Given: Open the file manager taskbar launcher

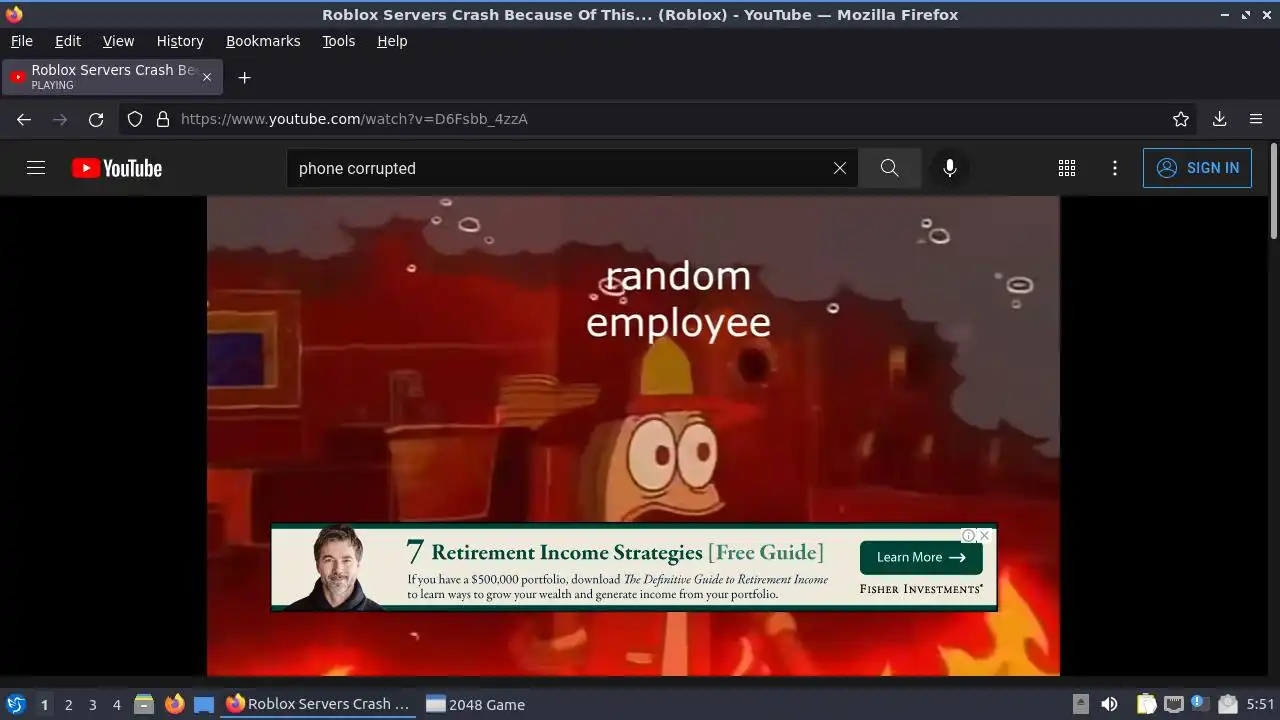Looking at the screenshot, I should pyautogui.click(x=144, y=704).
